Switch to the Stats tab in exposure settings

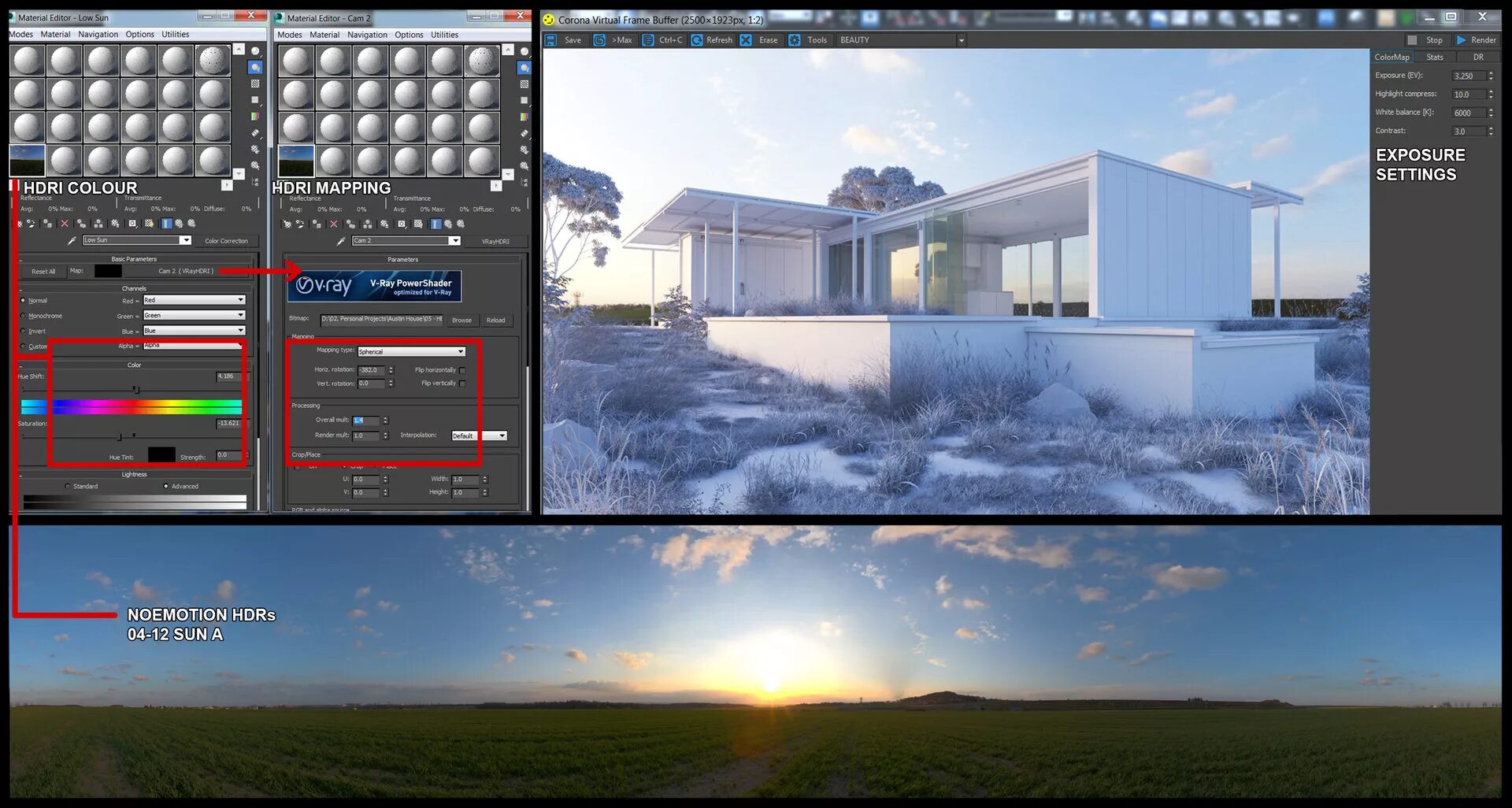(1434, 57)
